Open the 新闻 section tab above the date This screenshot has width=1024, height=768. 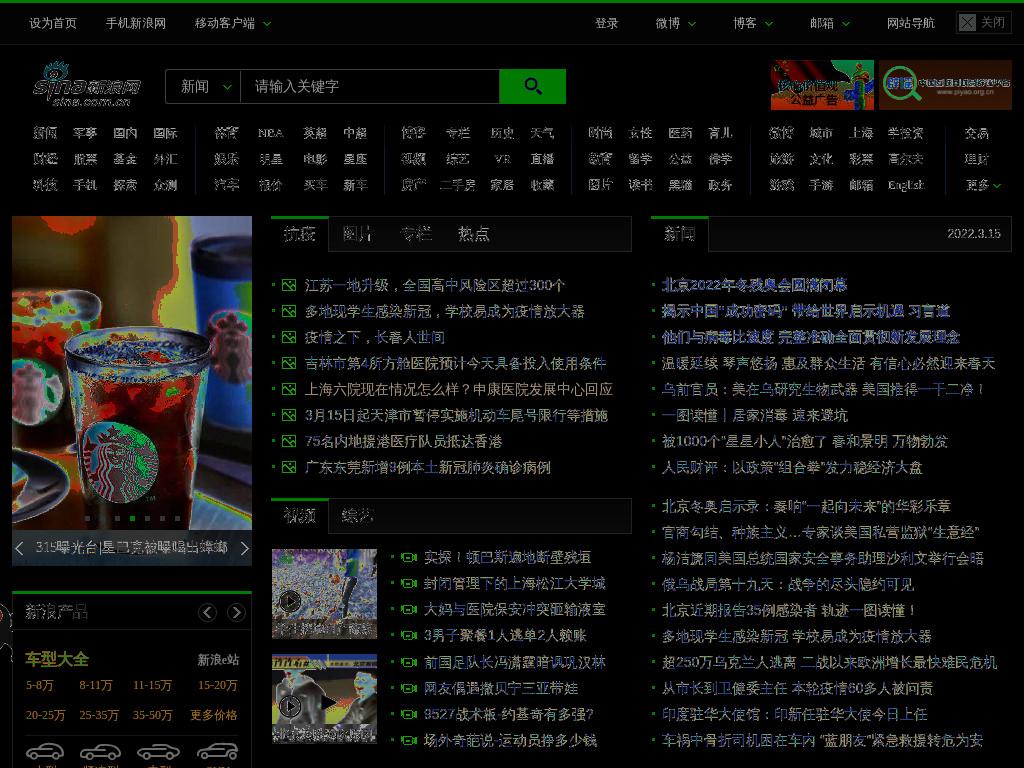point(680,234)
